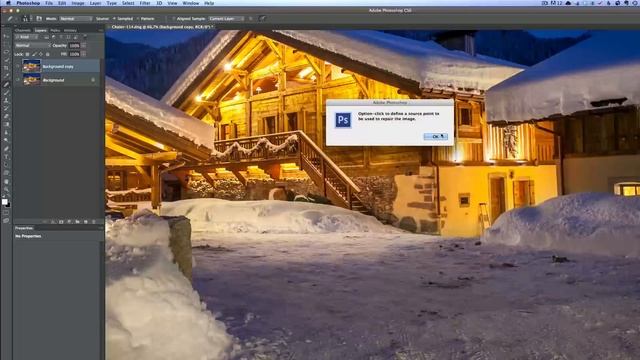The image size is (640, 360).
Task: Set the background color swatch
Action: point(9,205)
